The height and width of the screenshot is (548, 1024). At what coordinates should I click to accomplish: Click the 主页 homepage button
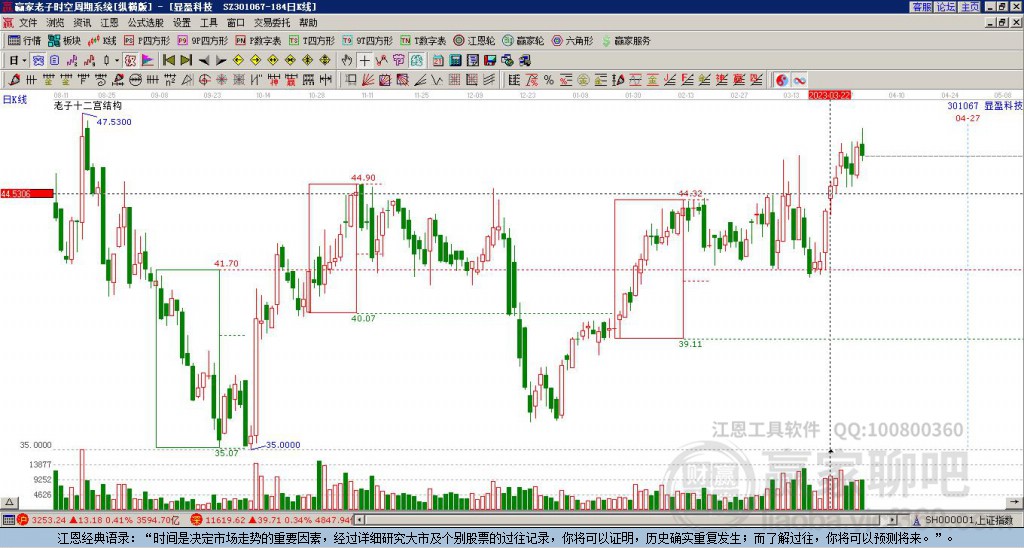(970, 7)
